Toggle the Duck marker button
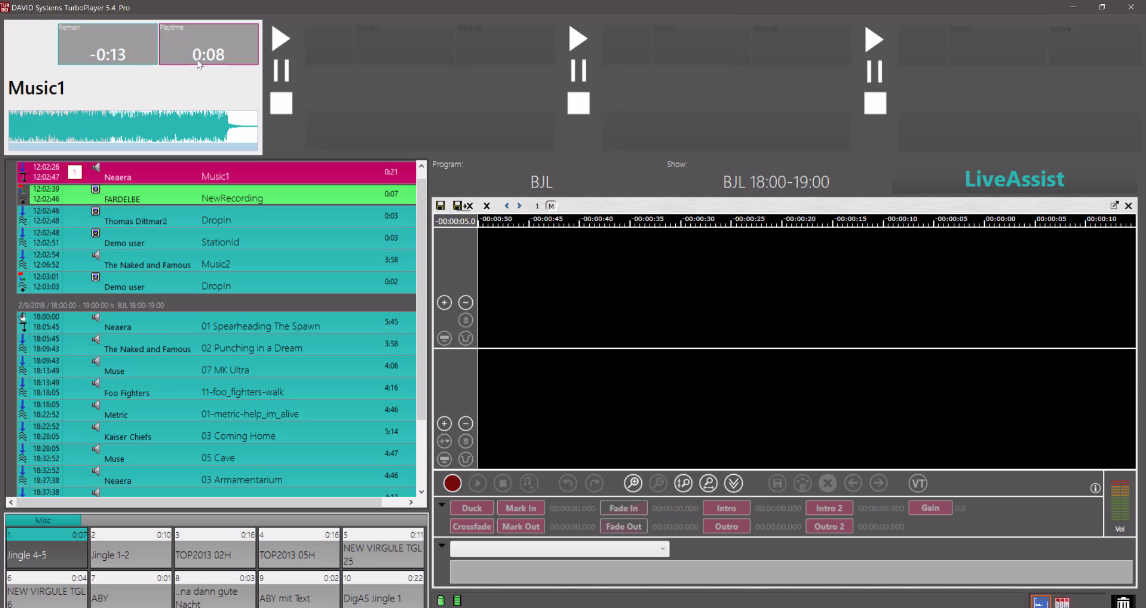This screenshot has width=1146, height=608. 471,509
